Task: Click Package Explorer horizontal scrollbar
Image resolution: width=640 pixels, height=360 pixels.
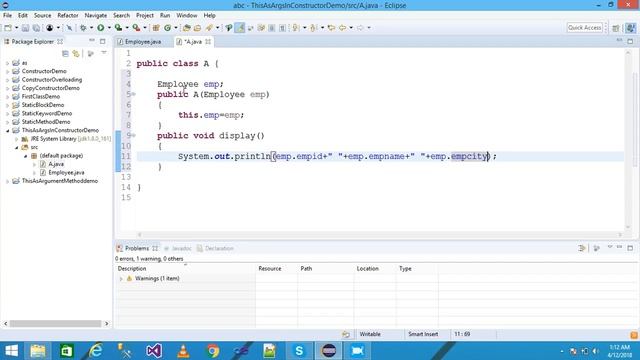Action: pyautogui.click(x=56, y=324)
